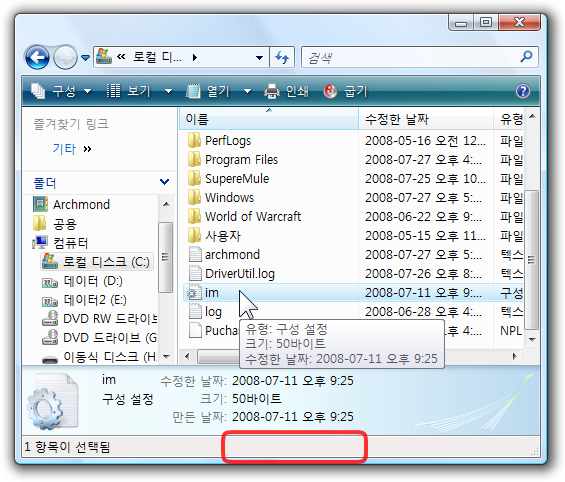Go back with the Back arrow button
This screenshot has width=565, height=482.
click(37, 57)
